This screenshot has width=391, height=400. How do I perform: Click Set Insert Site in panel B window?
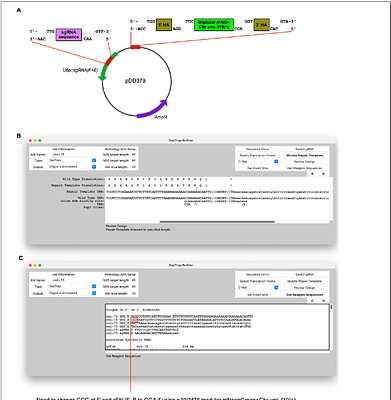257,168
